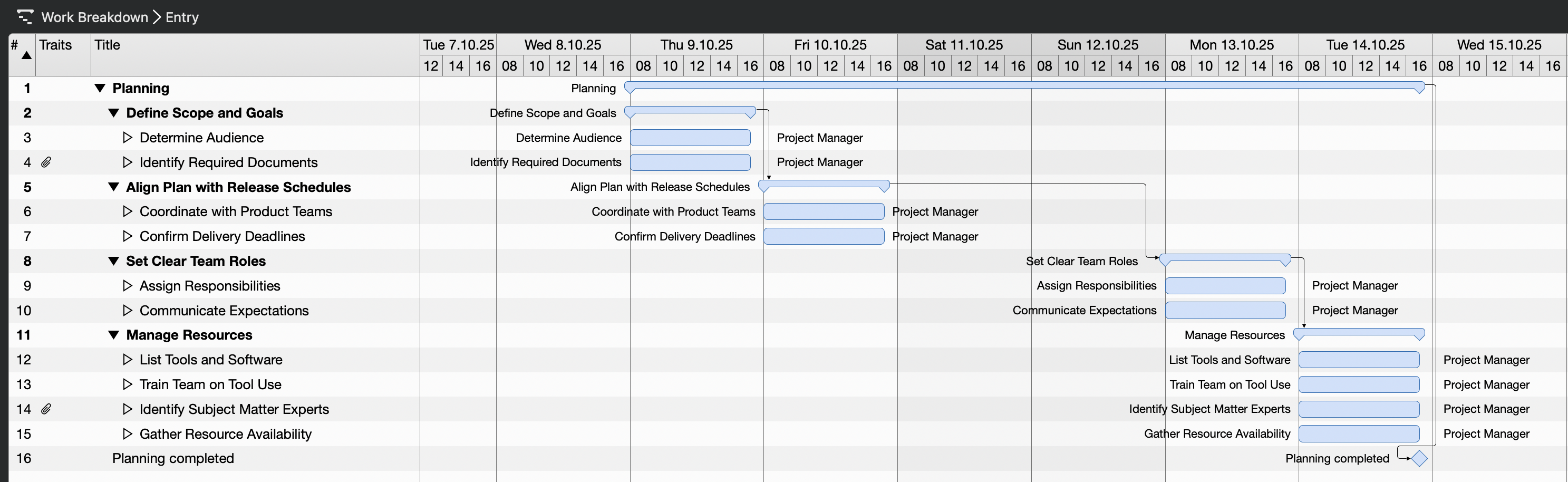Click the Work Breakdown view icon
The height and width of the screenshot is (482, 1568).
click(25, 17)
